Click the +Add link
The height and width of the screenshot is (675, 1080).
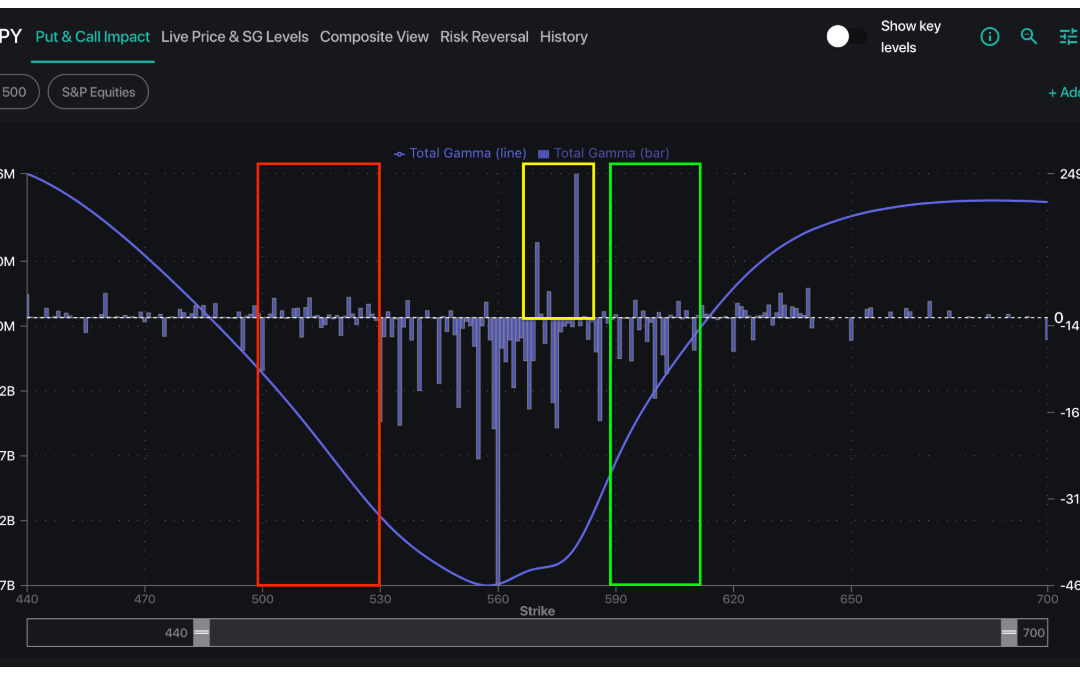coord(1062,92)
